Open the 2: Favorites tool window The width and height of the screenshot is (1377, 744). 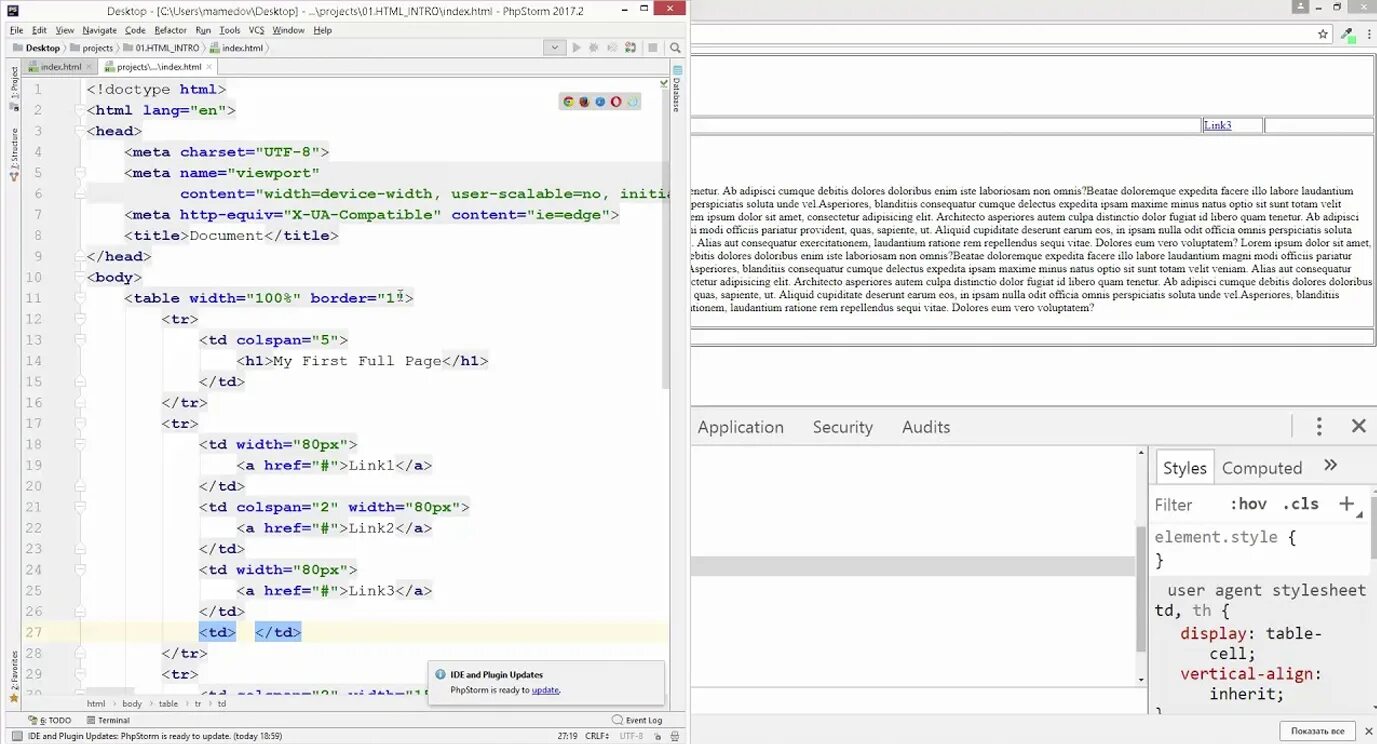(x=13, y=678)
